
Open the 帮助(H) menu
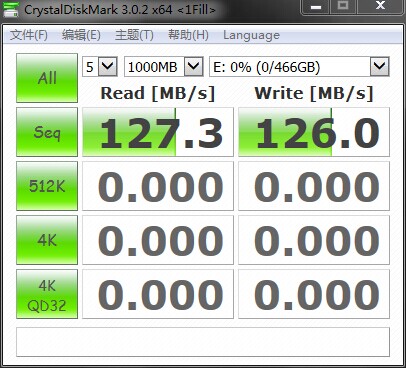(x=188, y=35)
